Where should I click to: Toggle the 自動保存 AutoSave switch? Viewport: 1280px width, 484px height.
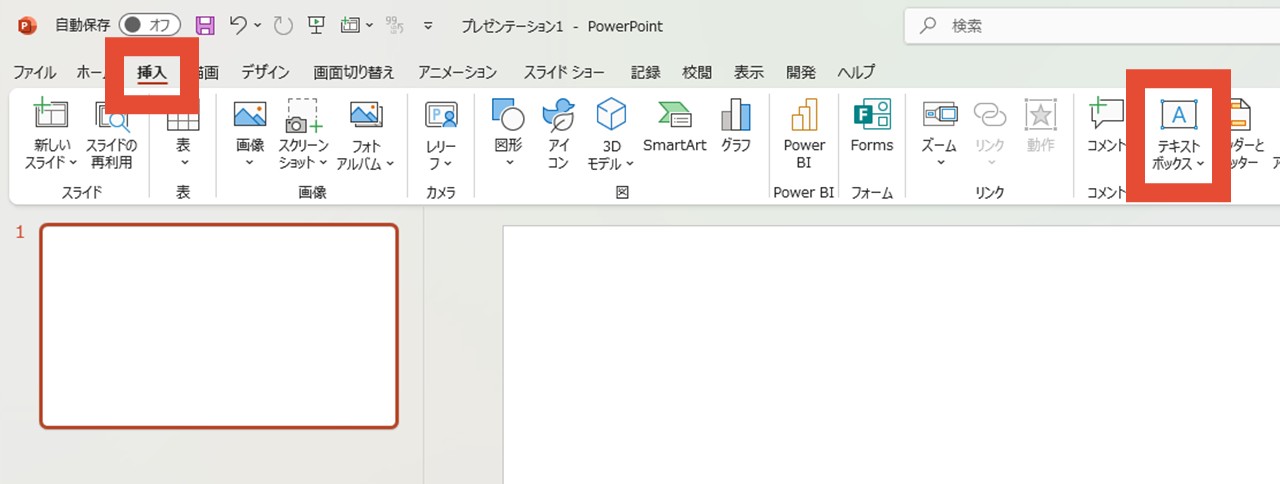(x=149, y=25)
